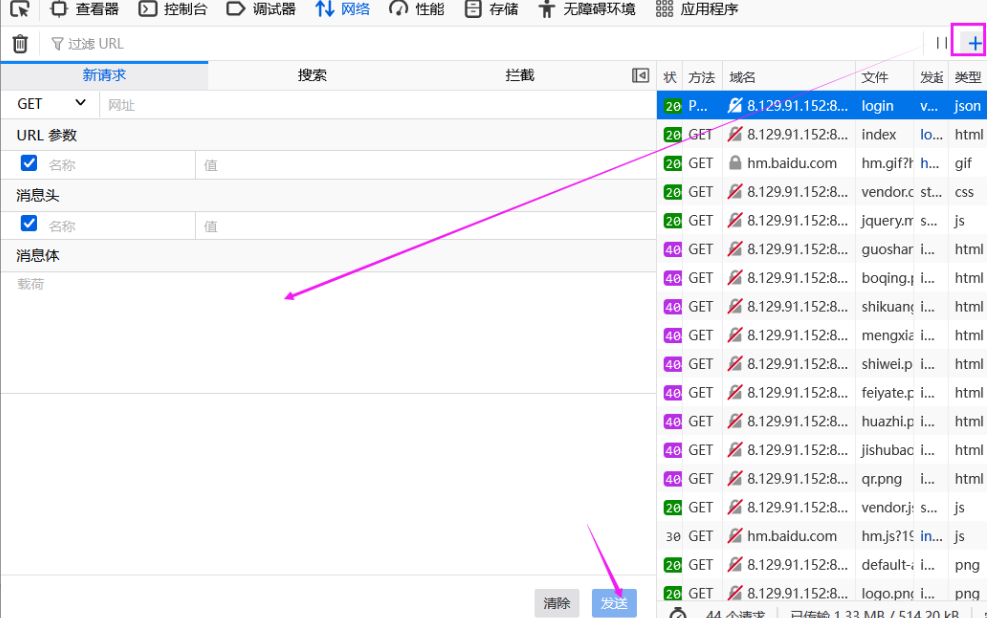Toggle the URL 参数 row checkbox

click(x=29, y=164)
